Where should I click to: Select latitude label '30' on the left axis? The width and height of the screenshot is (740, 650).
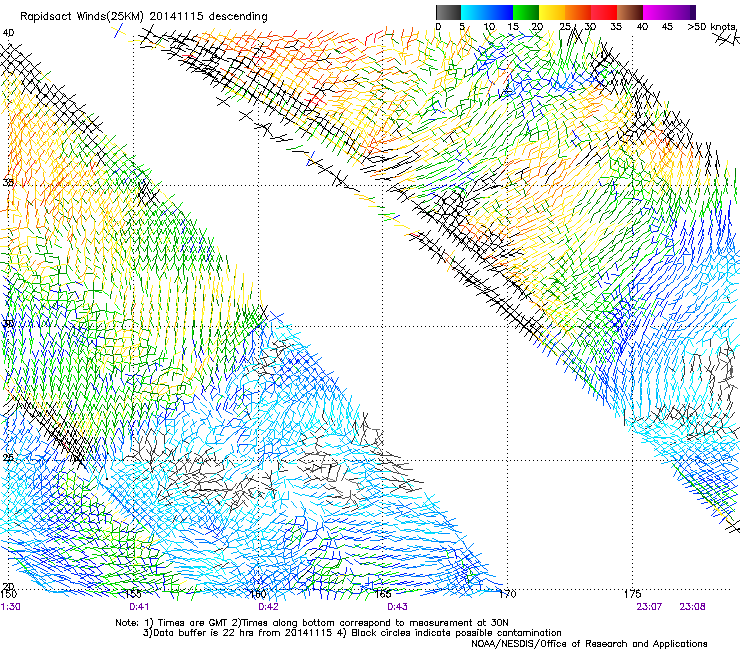8,324
